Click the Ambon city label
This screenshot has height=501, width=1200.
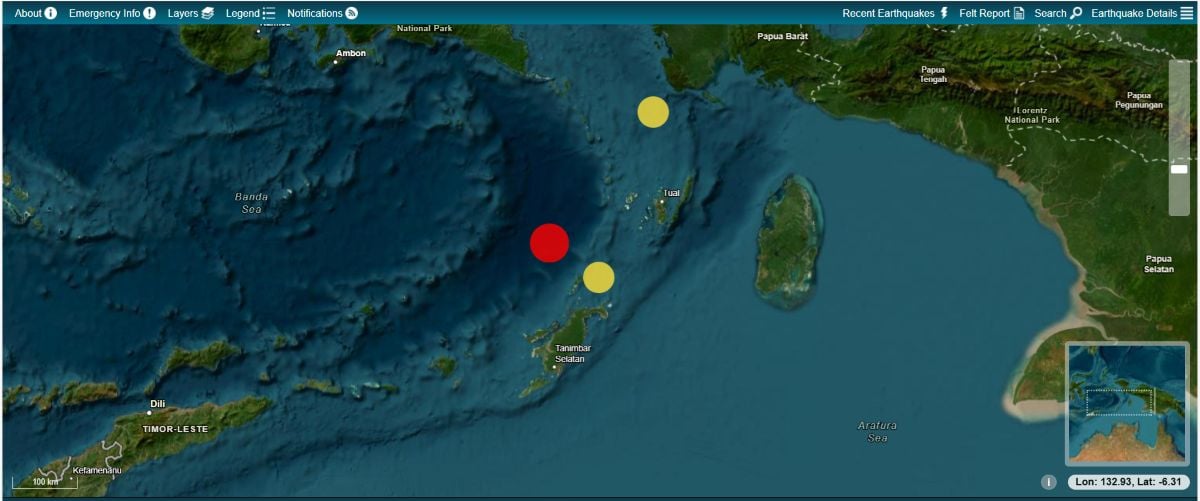coord(351,53)
